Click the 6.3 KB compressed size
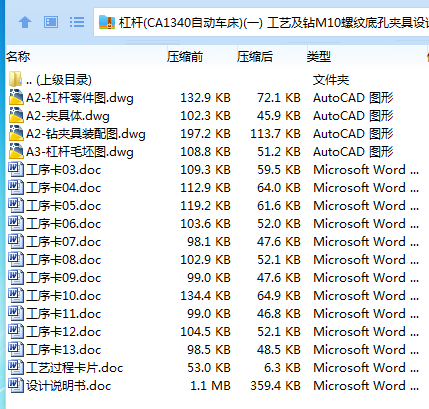The height and width of the screenshot is (409, 429). click(282, 368)
